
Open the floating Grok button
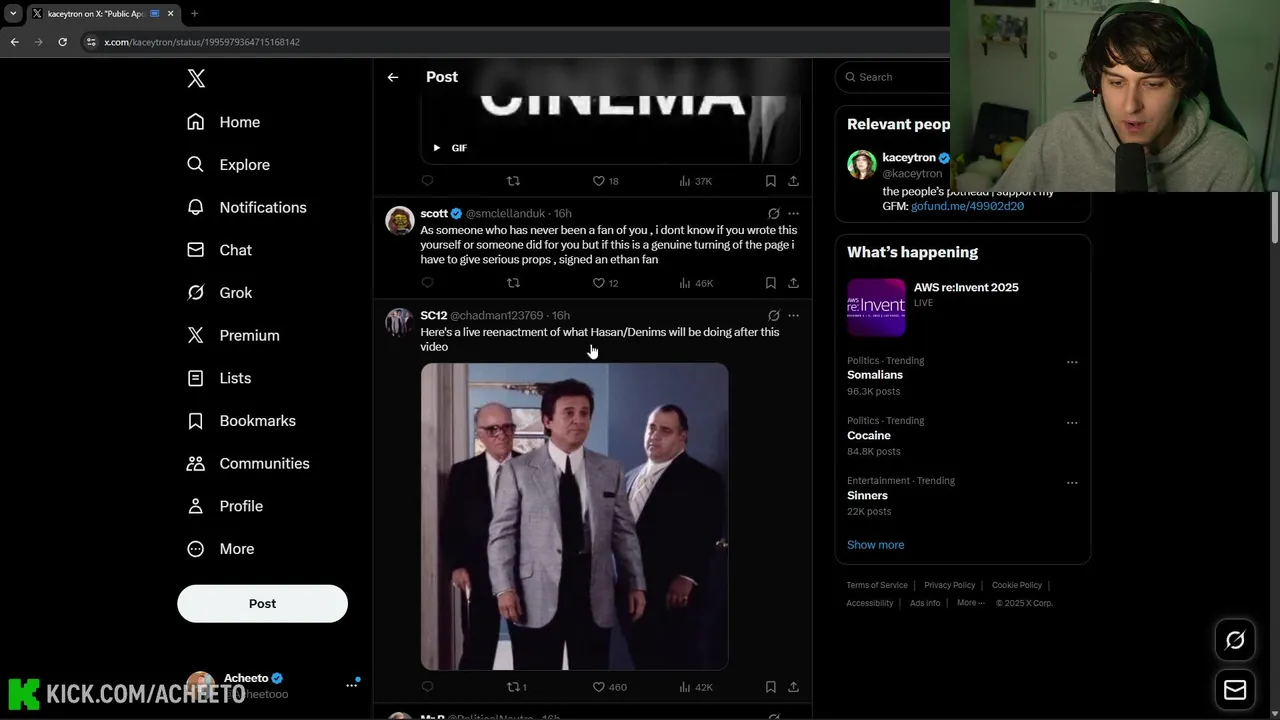click(x=1235, y=641)
